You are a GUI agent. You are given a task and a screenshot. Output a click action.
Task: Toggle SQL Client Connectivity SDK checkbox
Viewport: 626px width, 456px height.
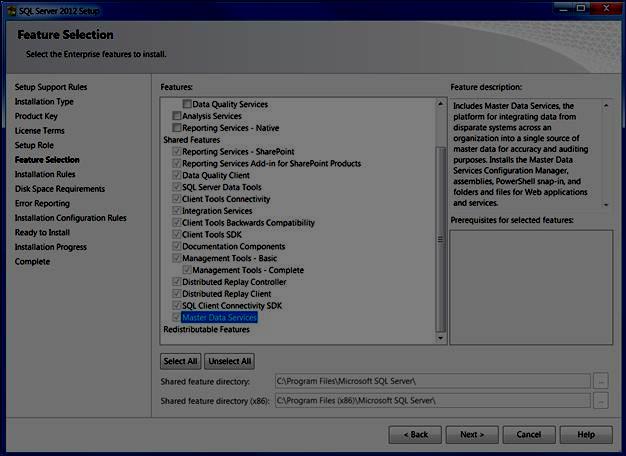(176, 305)
